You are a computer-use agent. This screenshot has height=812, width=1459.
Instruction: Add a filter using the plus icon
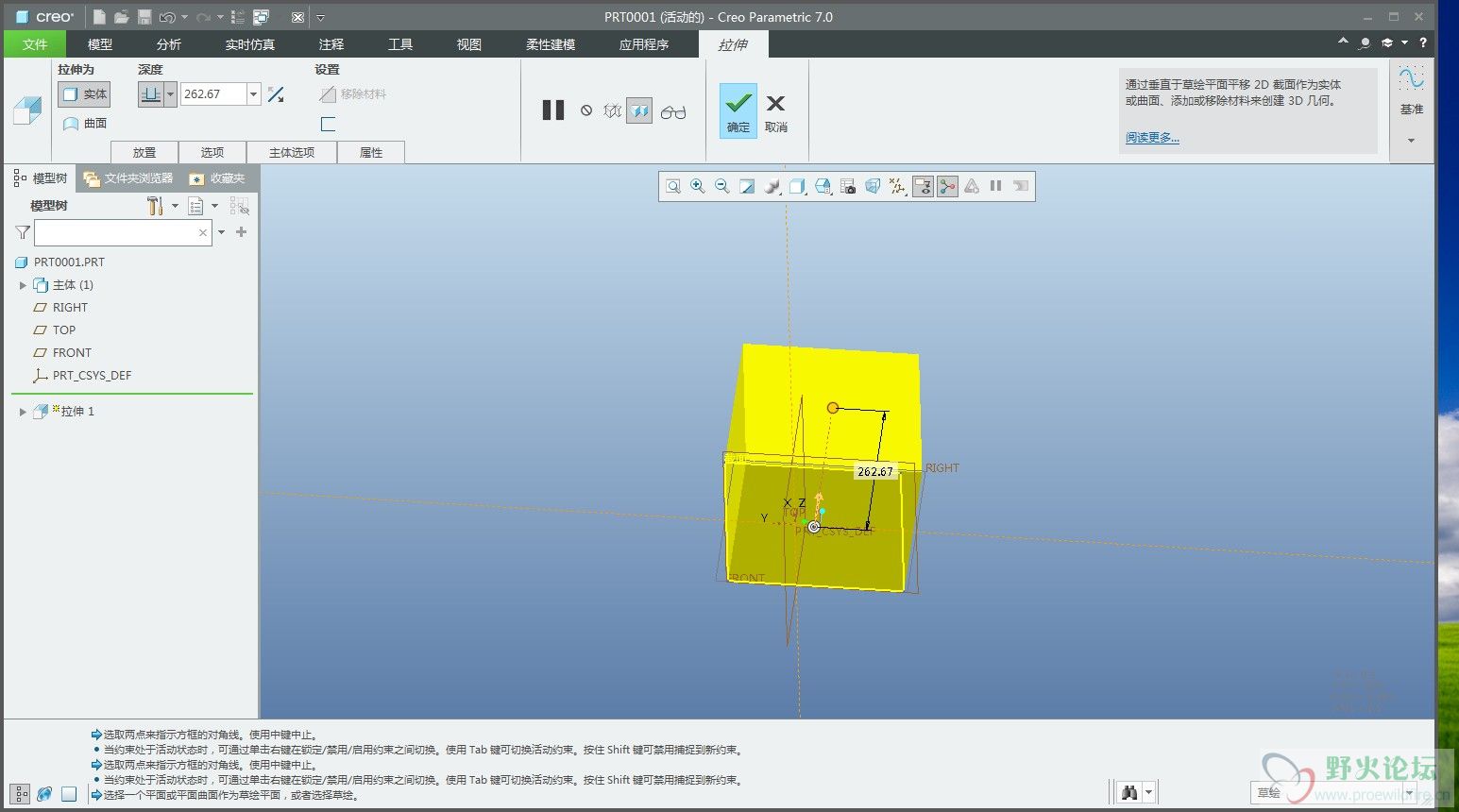(x=242, y=232)
